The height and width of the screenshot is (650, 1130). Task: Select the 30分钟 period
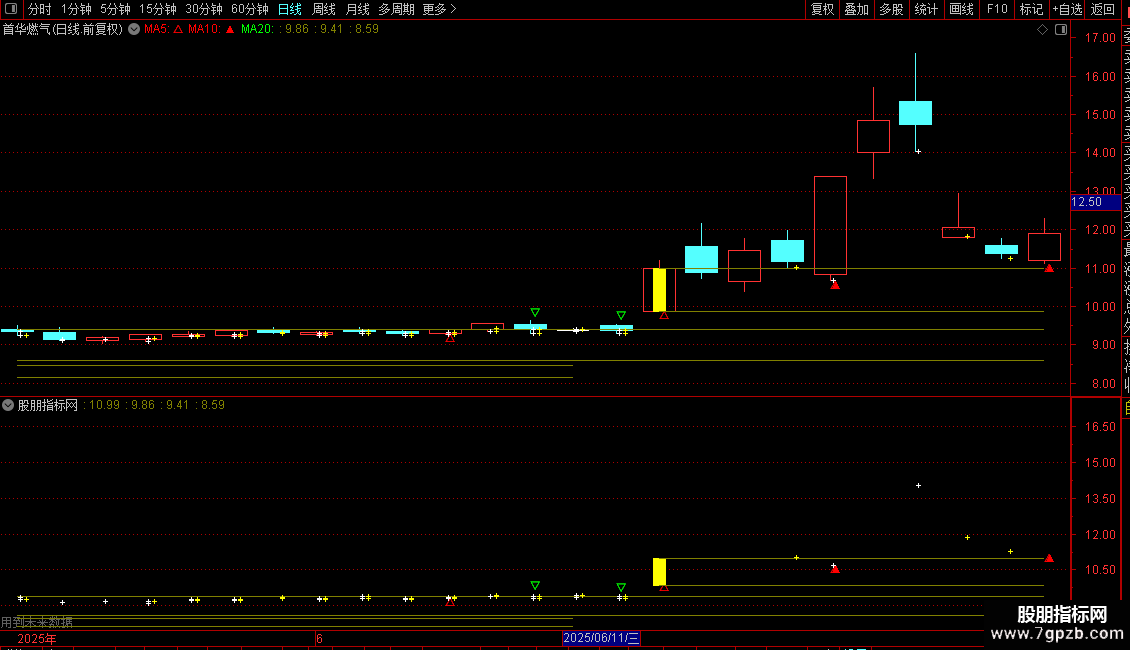(204, 9)
